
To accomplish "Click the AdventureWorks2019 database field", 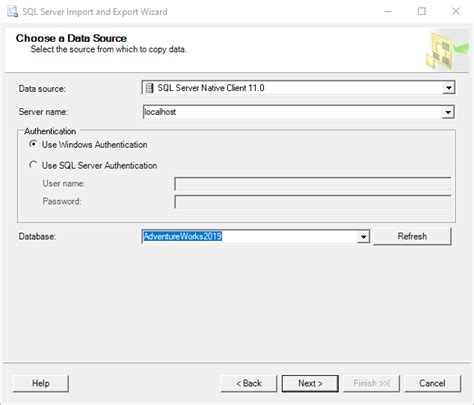I will (x=250, y=237).
